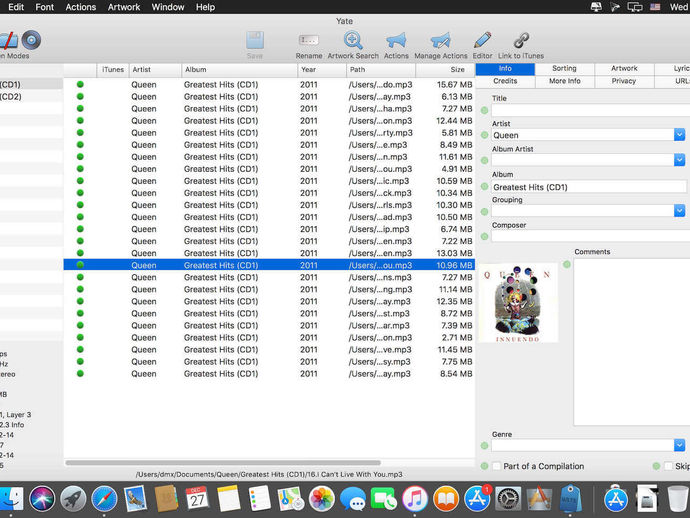The width and height of the screenshot is (690, 518).
Task: Open Yate tag icon in dock
Action: [570, 499]
